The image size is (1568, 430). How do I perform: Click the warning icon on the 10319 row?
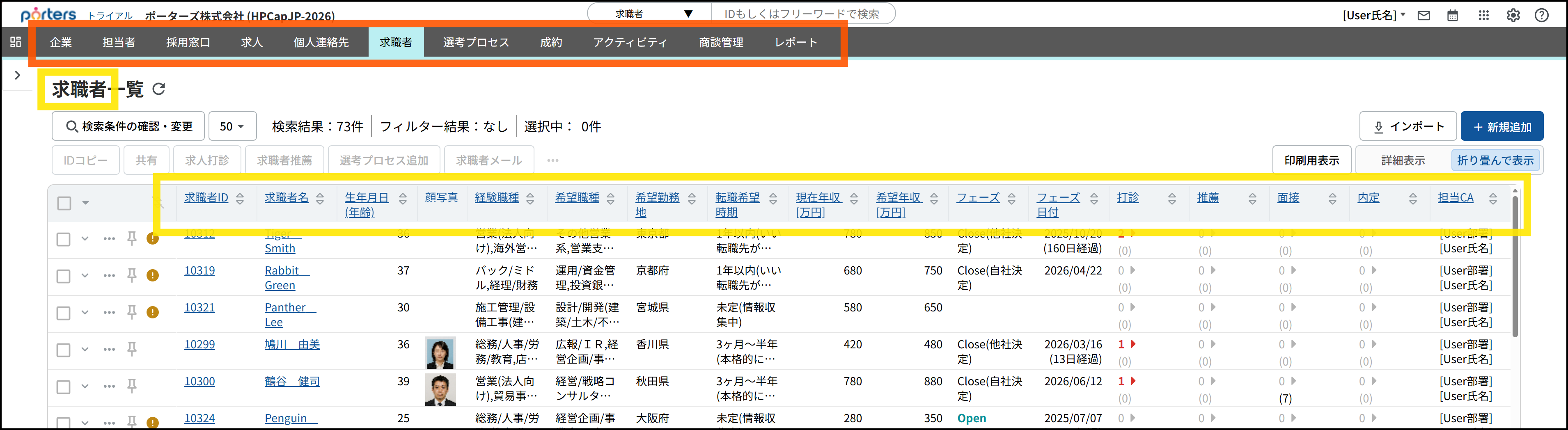coord(152,275)
